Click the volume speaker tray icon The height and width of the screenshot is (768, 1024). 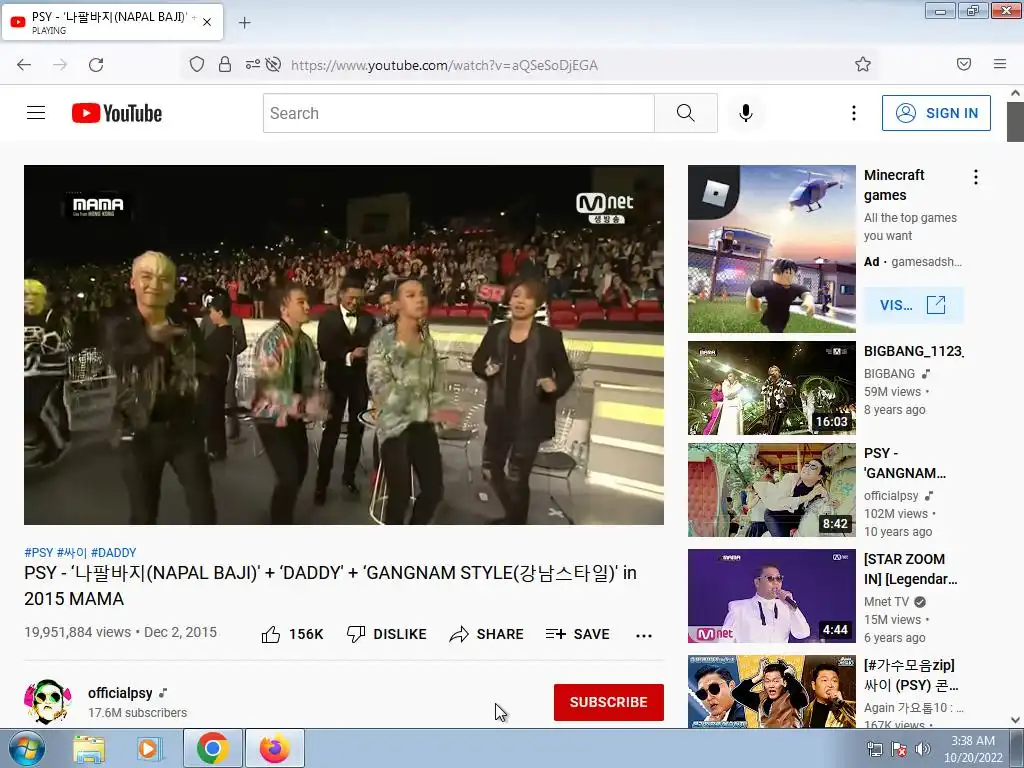(x=923, y=749)
